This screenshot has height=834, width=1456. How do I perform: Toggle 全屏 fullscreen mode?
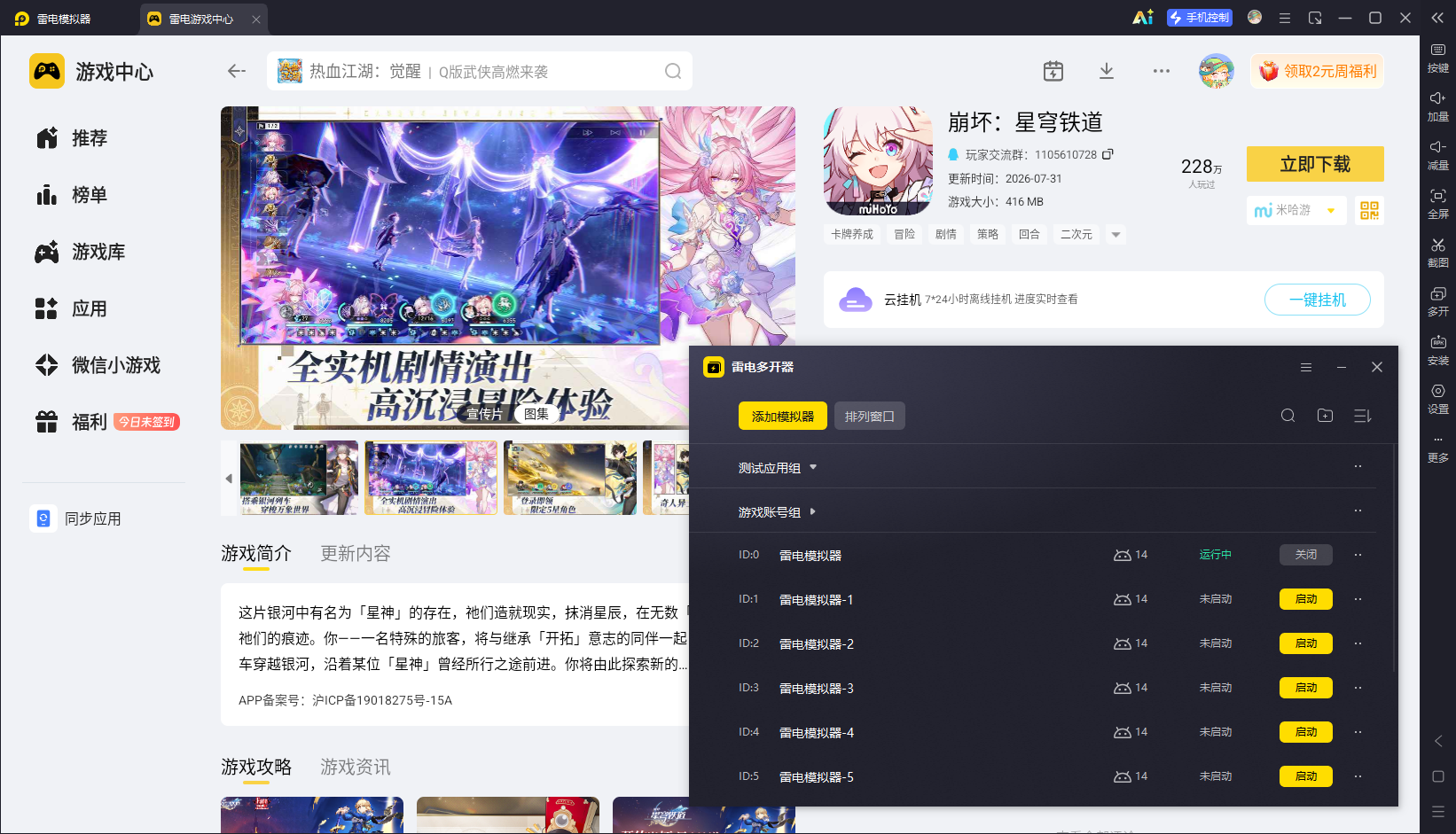(x=1438, y=205)
